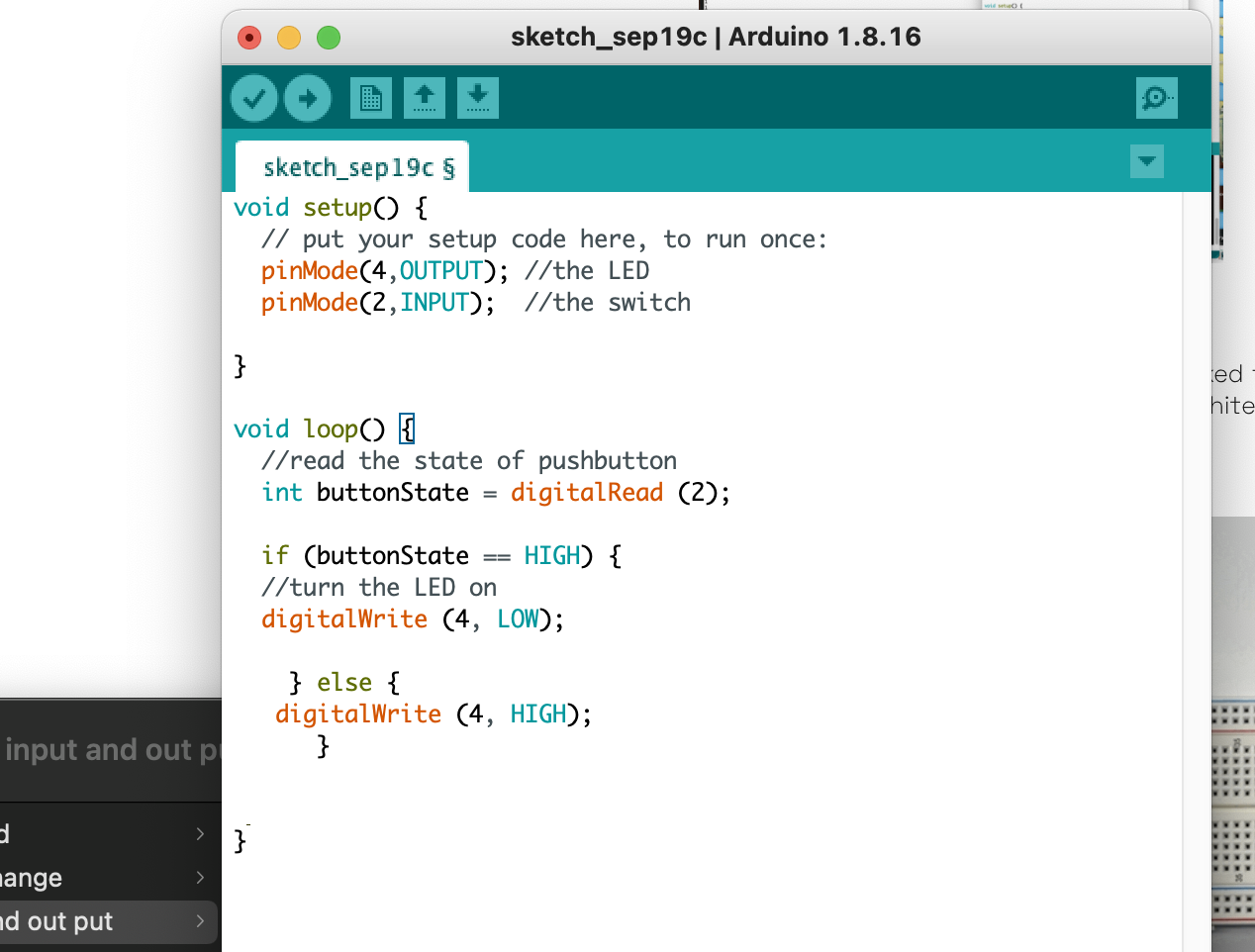Click the window title 'sketch_sep19c | Arduino 1.8.16'

coord(716,38)
